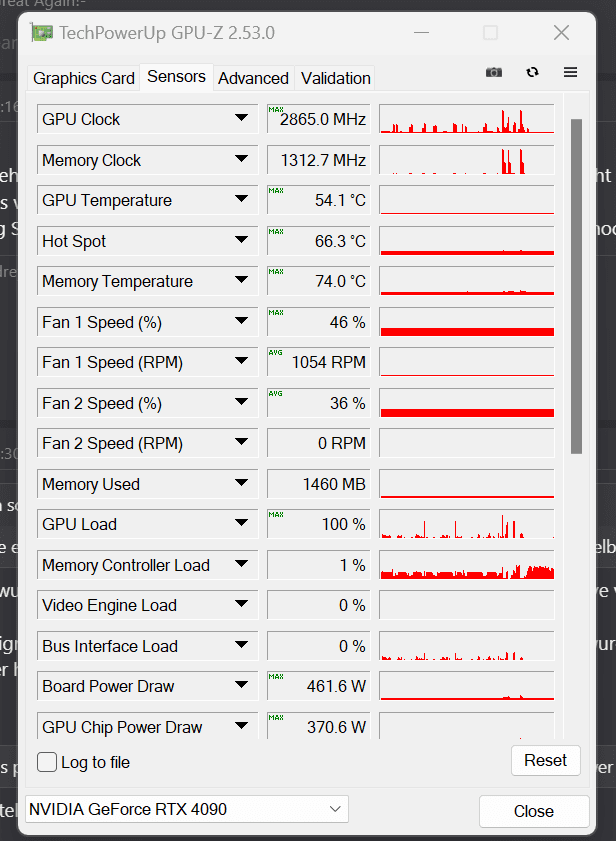Click the 1054 RPM fan reading
The image size is (616, 841).
319,362
